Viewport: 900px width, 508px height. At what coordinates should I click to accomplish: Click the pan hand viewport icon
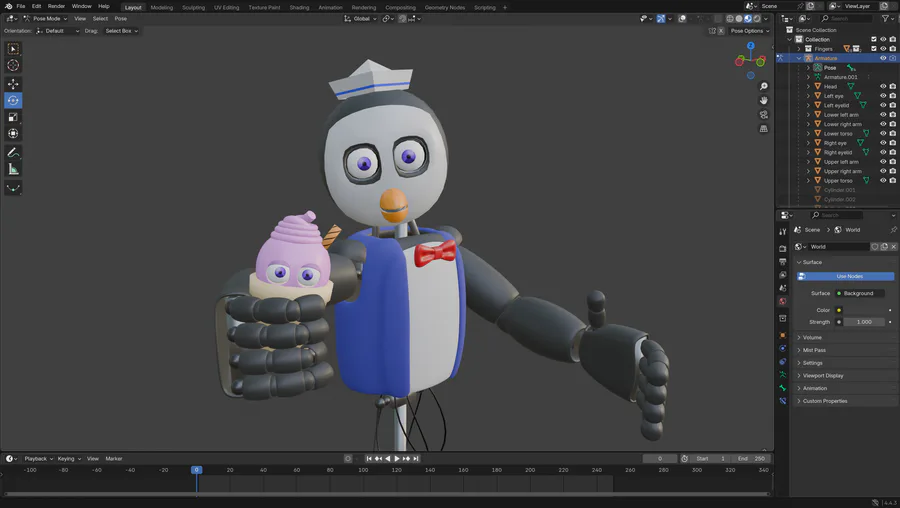(763, 100)
